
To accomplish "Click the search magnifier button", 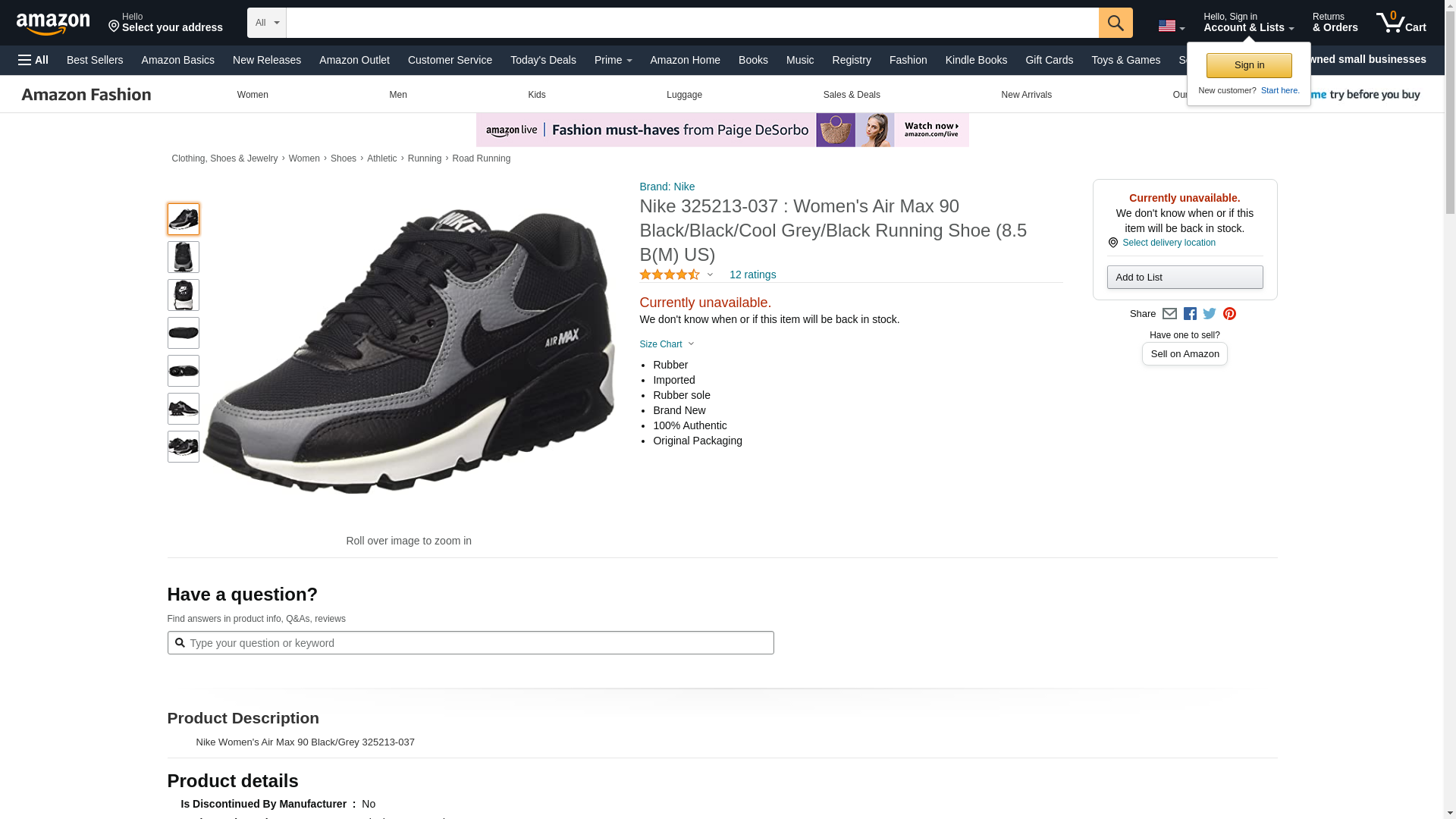I will click(x=1115, y=23).
